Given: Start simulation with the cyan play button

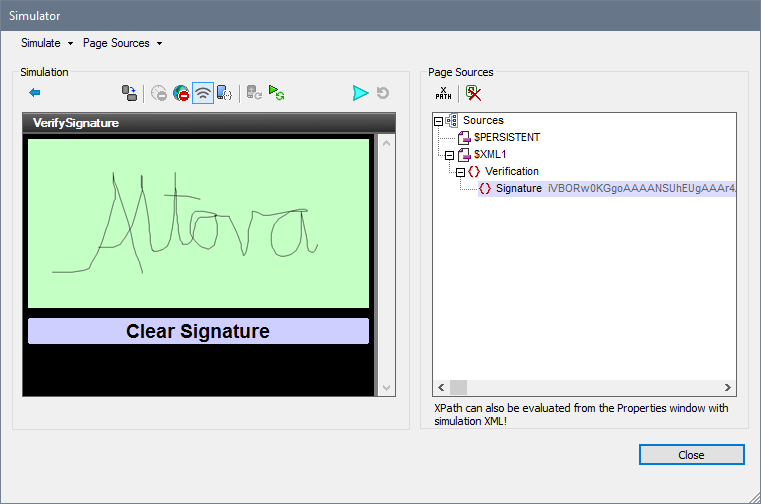Looking at the screenshot, I should click(x=360, y=93).
